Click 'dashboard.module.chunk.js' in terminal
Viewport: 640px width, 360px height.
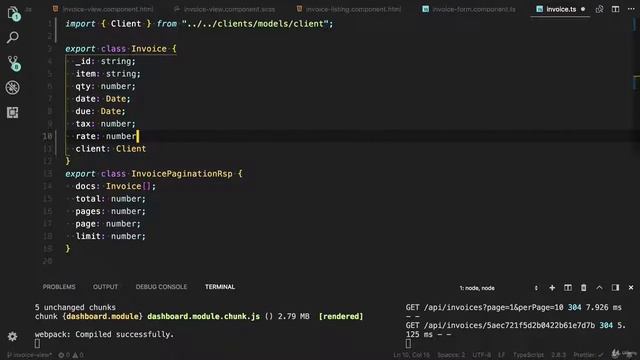tap(204, 316)
